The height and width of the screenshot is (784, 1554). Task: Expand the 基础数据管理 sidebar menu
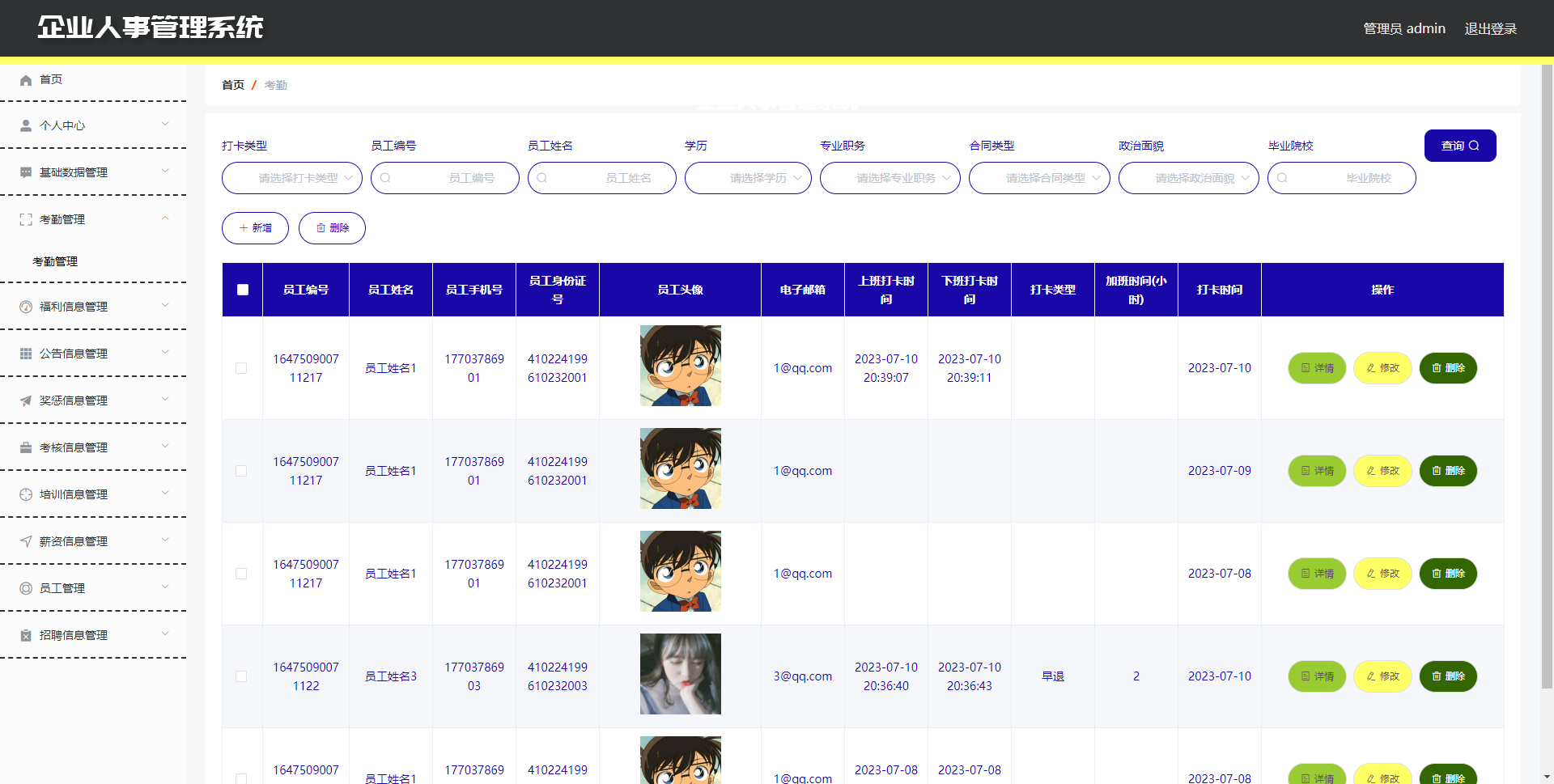tap(93, 172)
